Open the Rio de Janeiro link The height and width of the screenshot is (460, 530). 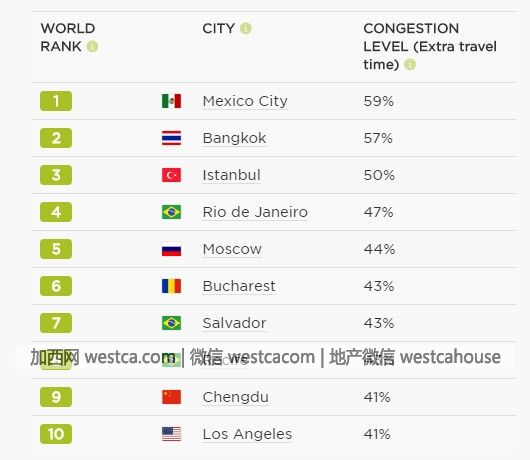(x=255, y=212)
